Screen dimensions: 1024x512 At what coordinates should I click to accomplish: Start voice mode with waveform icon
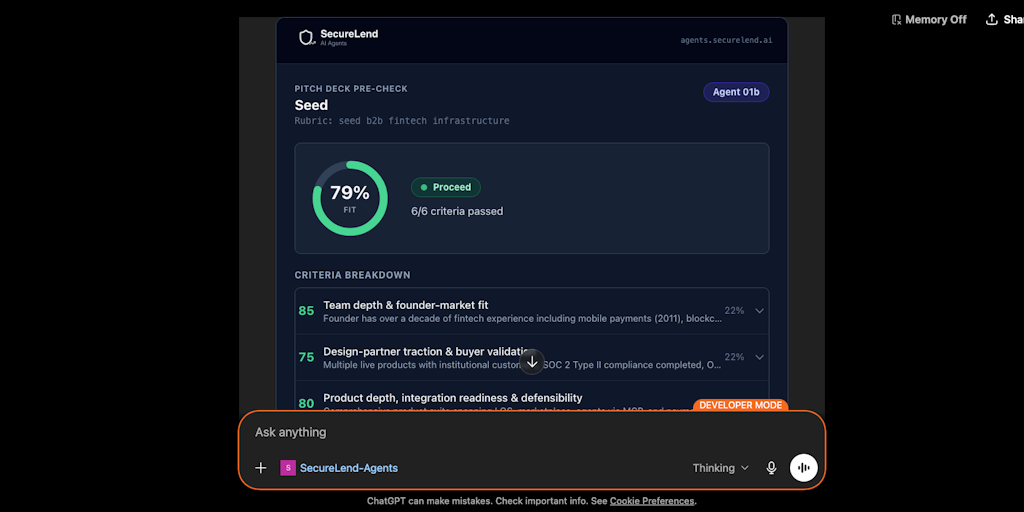pyautogui.click(x=803, y=468)
